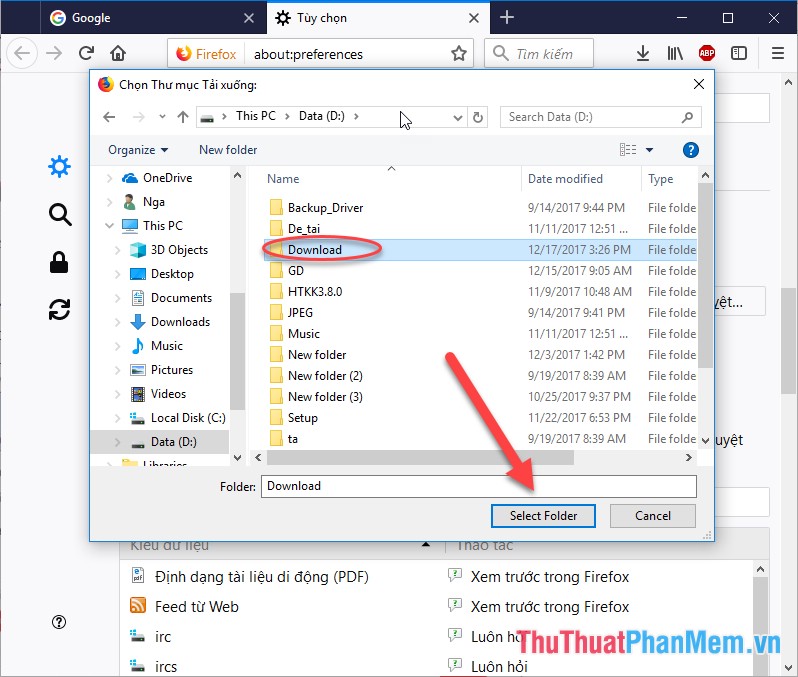The image size is (798, 677).
Task: Switch to the Tùy chọn tab
Action: pos(376,18)
